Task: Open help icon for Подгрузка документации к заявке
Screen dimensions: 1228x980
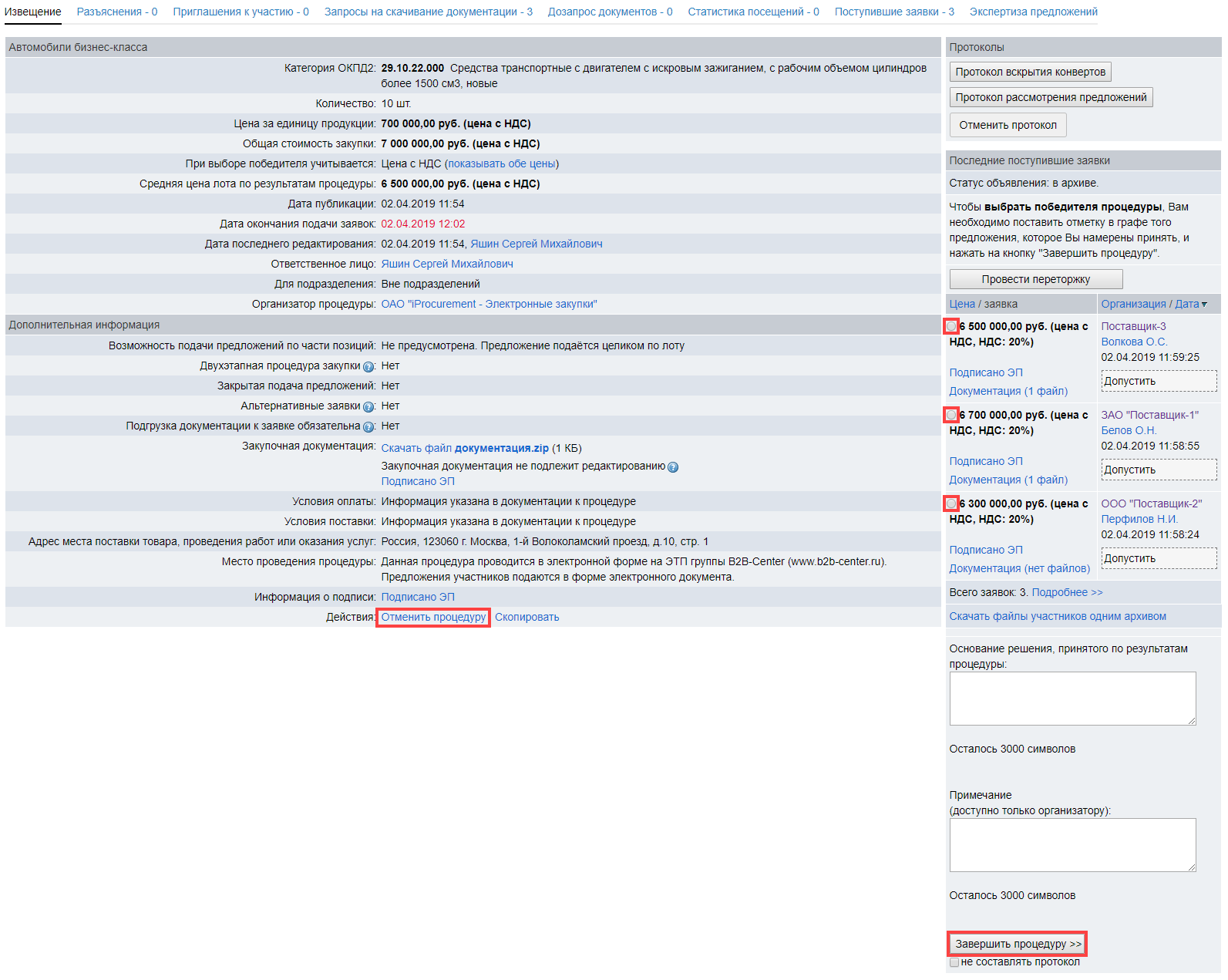Action: click(x=368, y=427)
